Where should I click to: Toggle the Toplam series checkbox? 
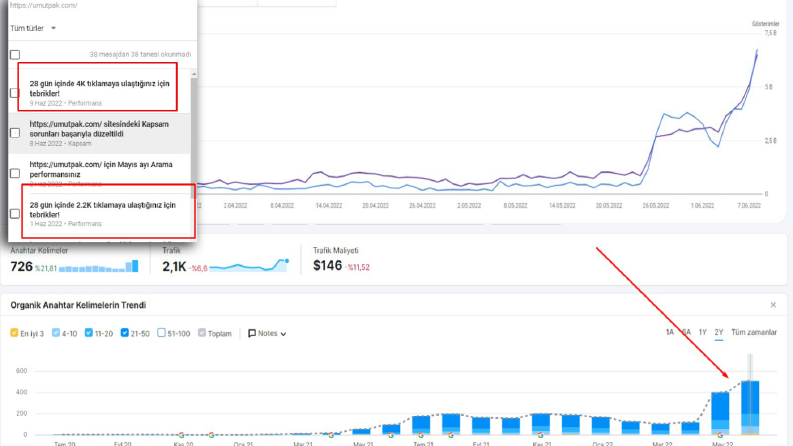[x=202, y=333]
